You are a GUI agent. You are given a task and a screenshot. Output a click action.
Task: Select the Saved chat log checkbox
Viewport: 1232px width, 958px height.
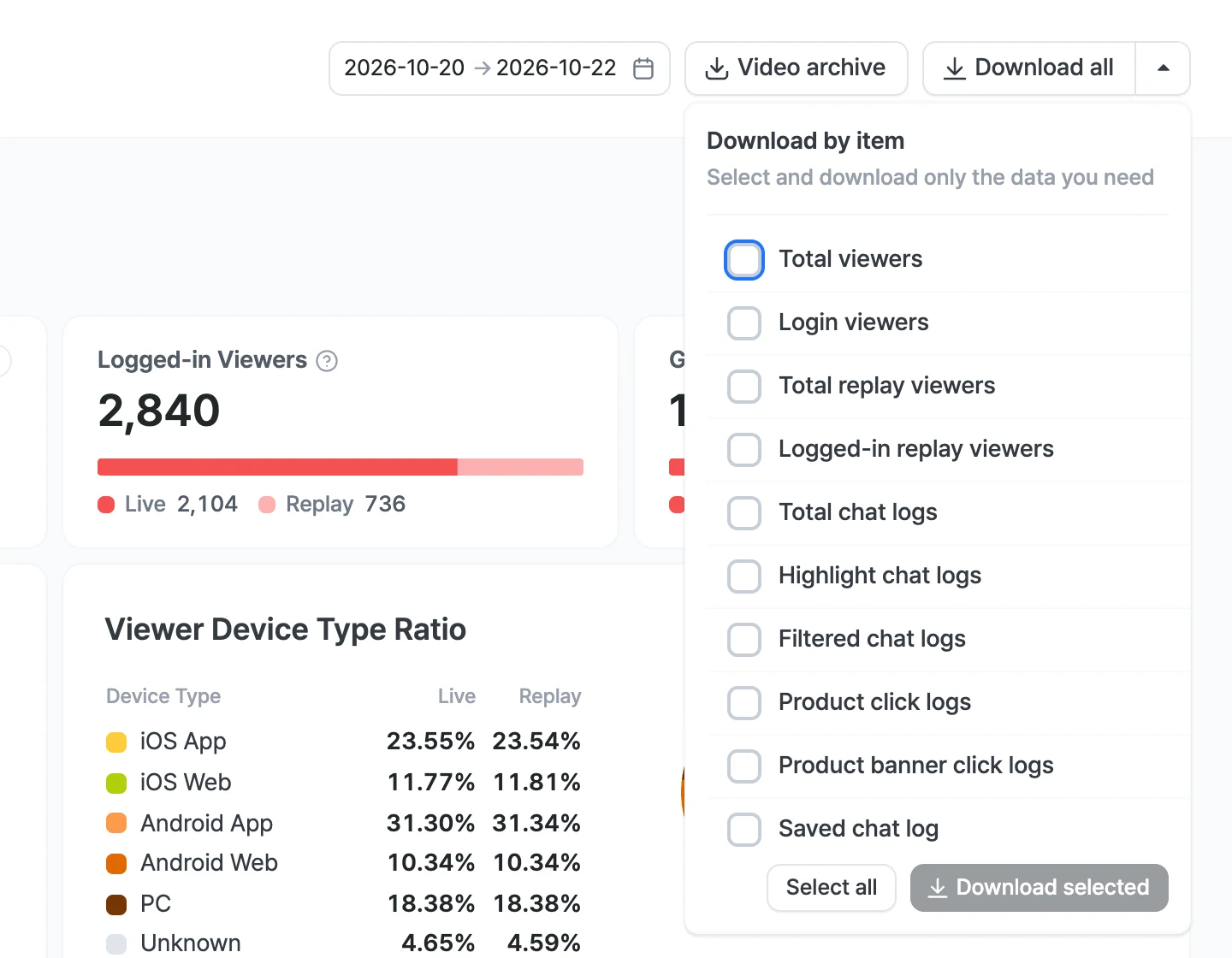click(x=744, y=830)
